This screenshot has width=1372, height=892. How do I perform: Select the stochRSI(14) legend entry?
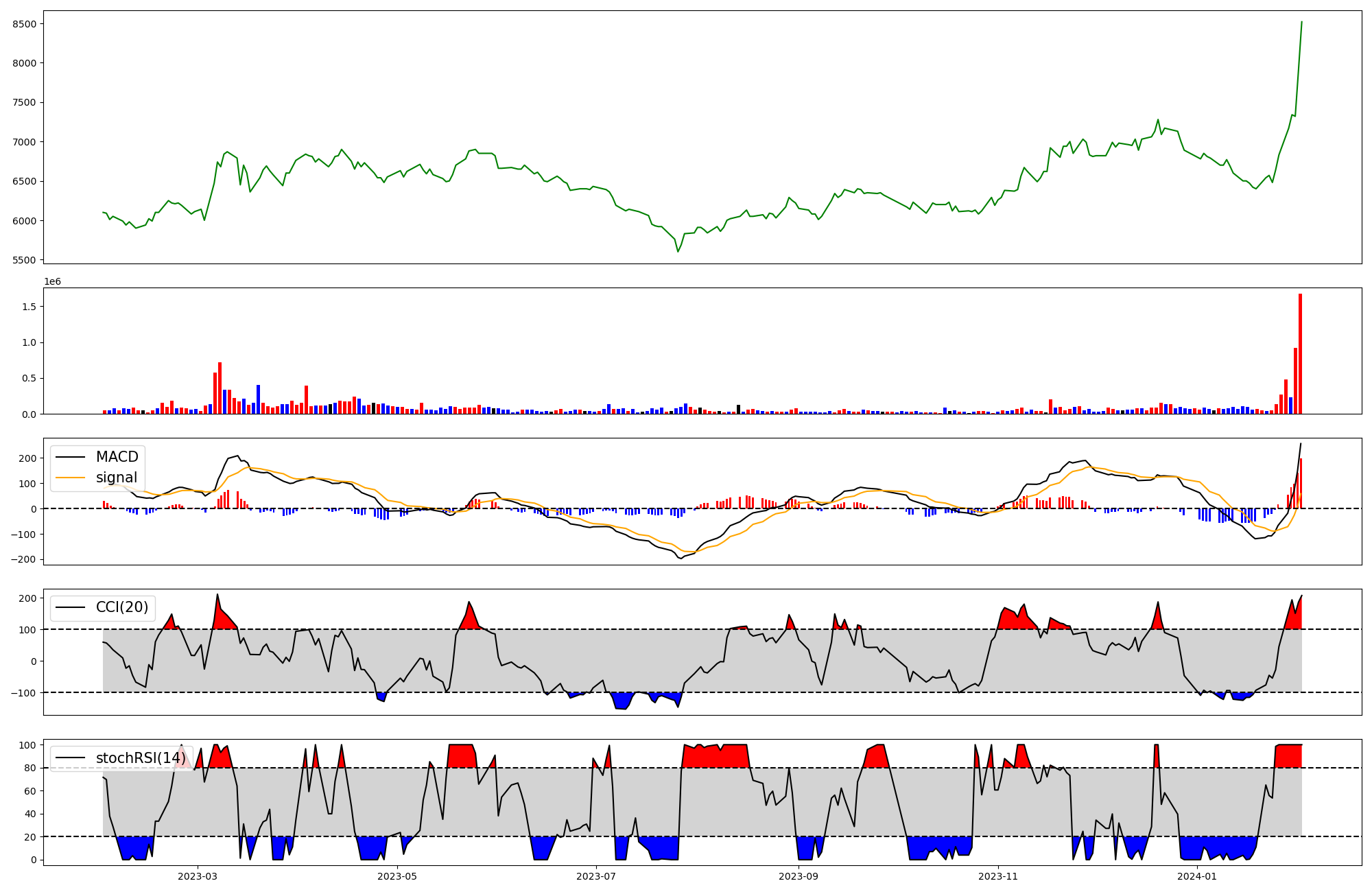[140, 758]
